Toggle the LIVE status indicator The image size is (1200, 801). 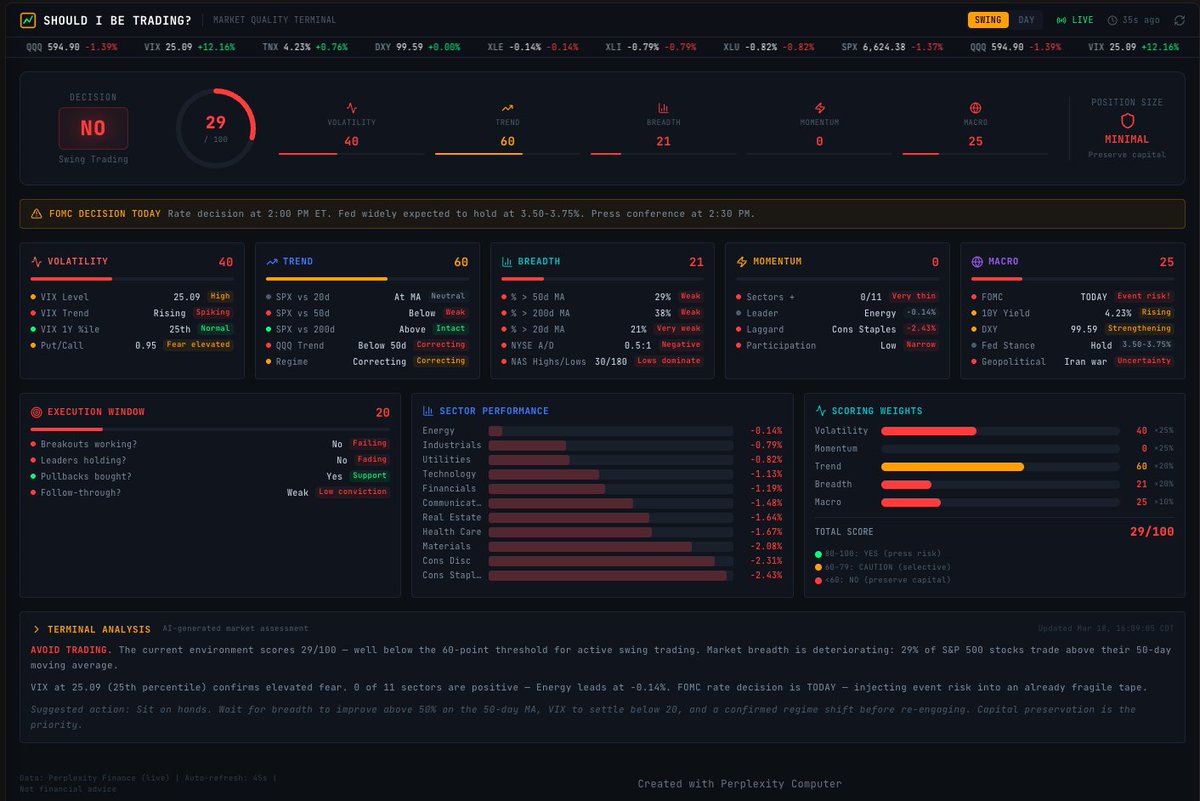pyautogui.click(x=1073, y=19)
